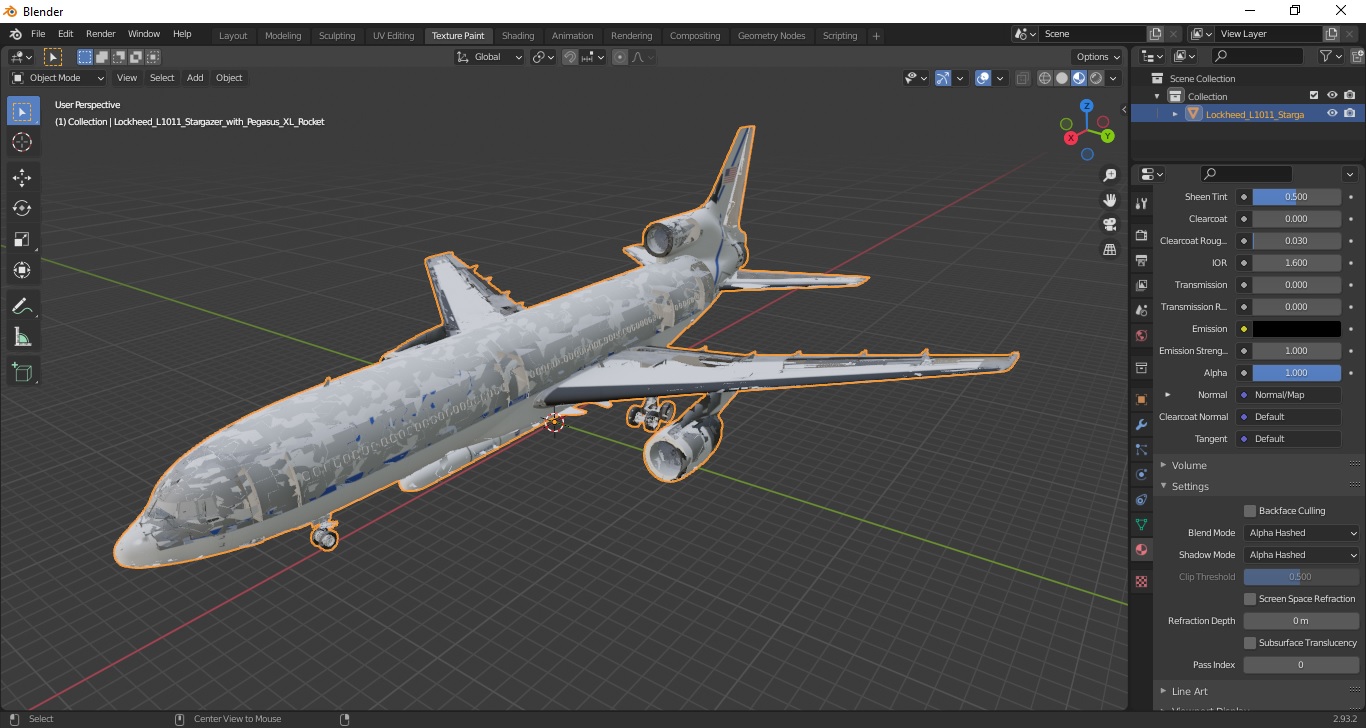Open the File menu
This screenshot has width=1366, height=728.
[x=38, y=34]
